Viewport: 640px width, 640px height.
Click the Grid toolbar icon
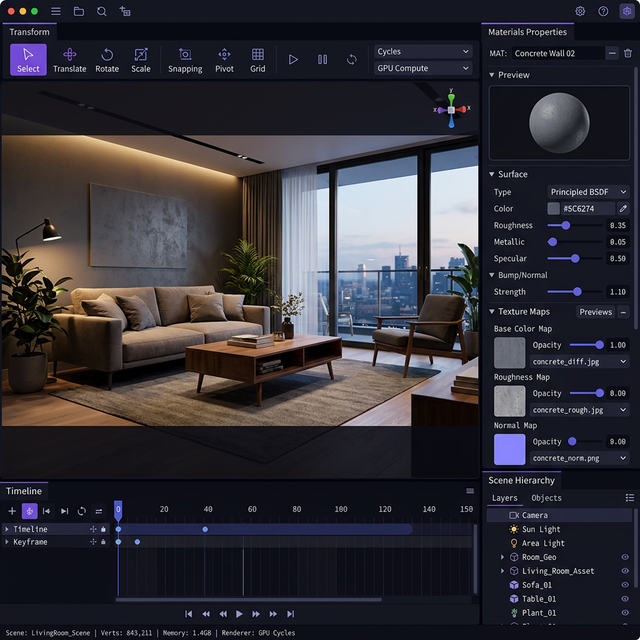click(x=258, y=59)
